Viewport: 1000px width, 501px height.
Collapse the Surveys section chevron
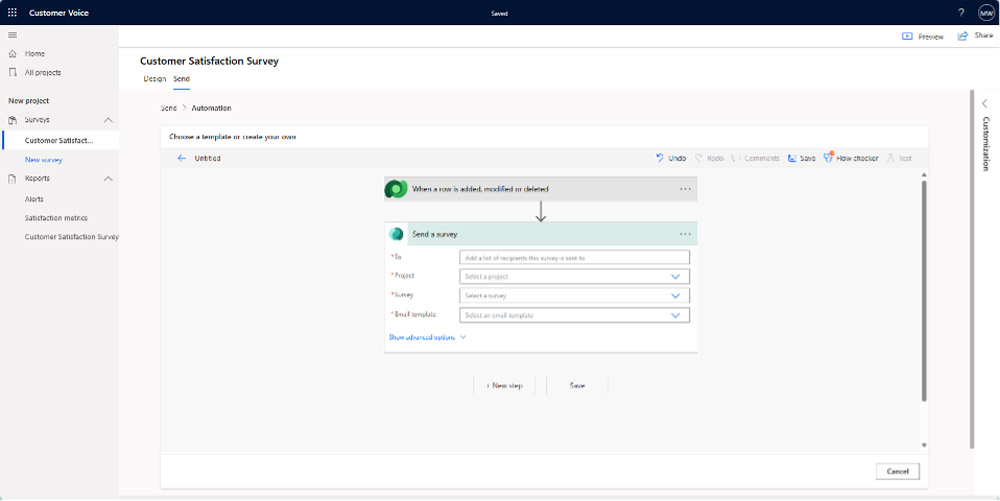click(108, 120)
